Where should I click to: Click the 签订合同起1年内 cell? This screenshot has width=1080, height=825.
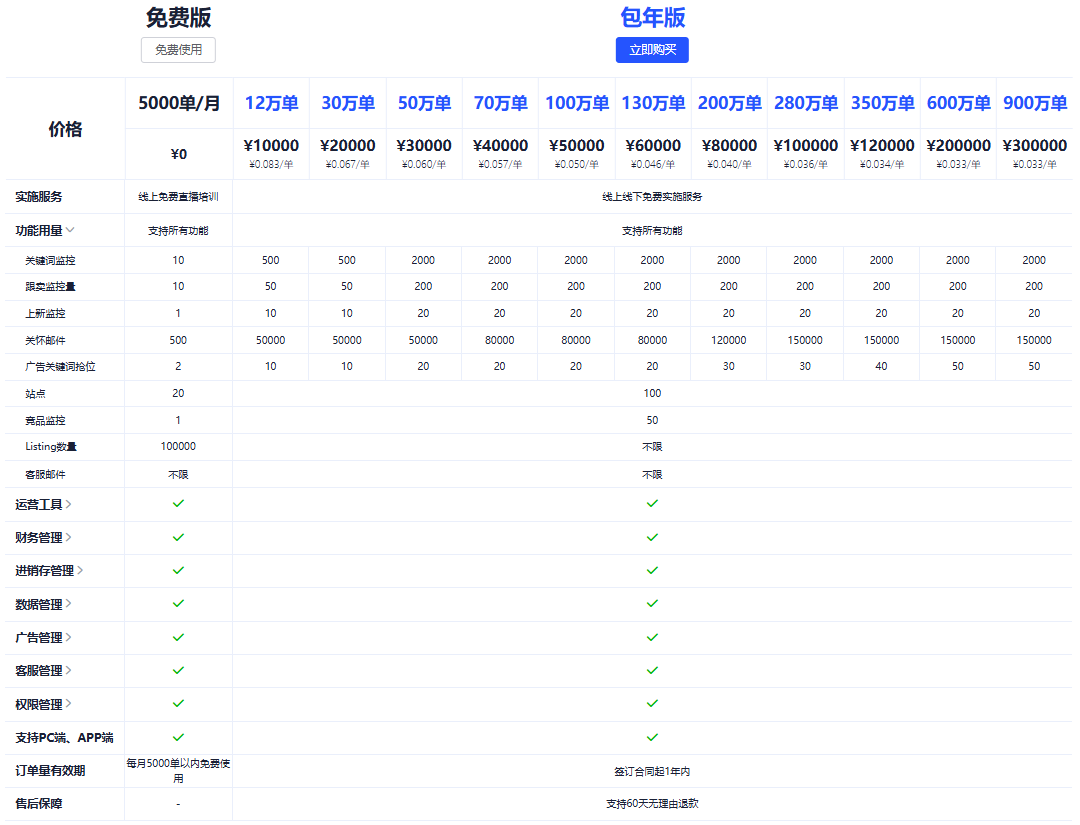click(x=652, y=771)
